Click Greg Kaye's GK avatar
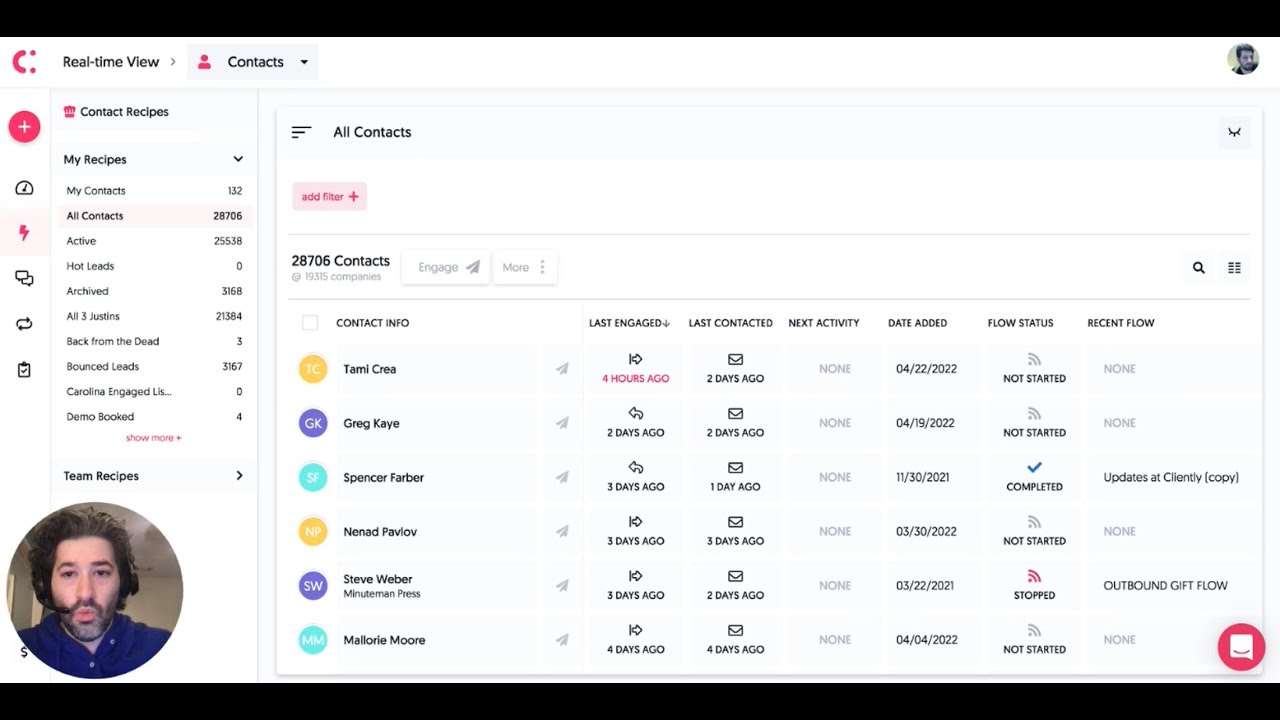This screenshot has height=720, width=1280. point(313,423)
